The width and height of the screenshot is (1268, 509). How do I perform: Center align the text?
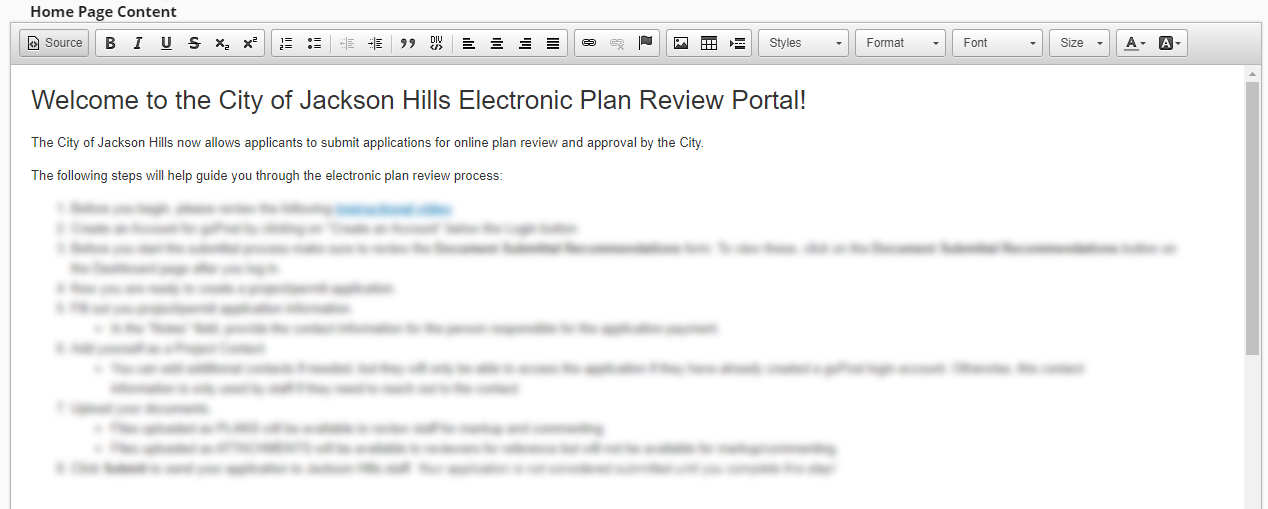[497, 43]
